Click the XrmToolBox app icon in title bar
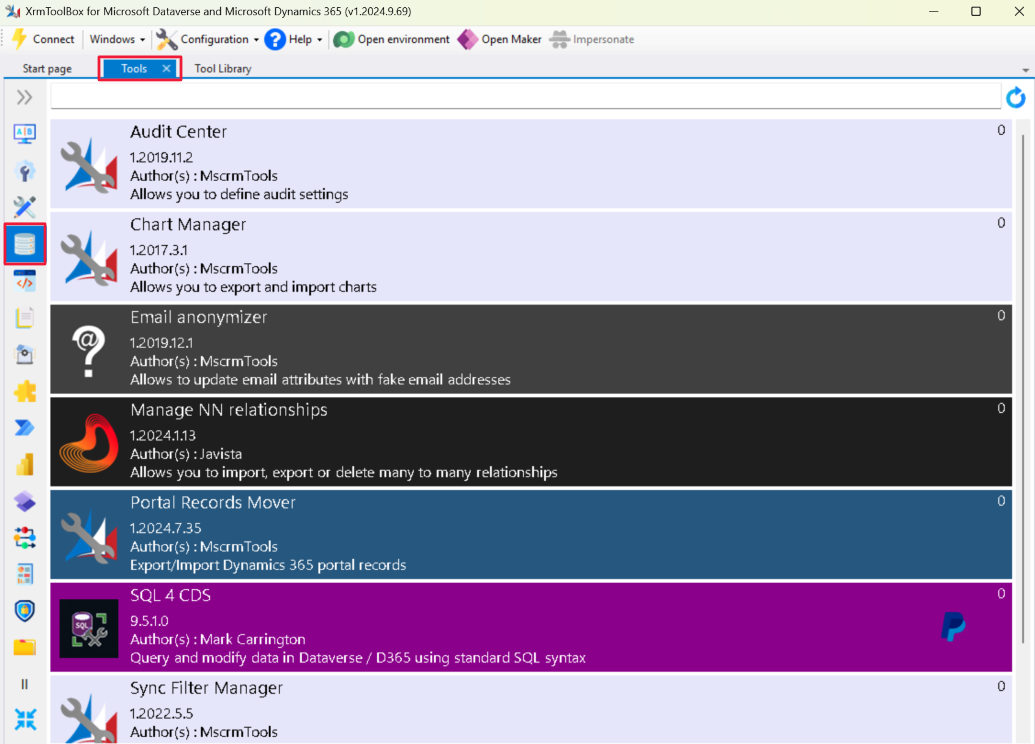 [12, 11]
